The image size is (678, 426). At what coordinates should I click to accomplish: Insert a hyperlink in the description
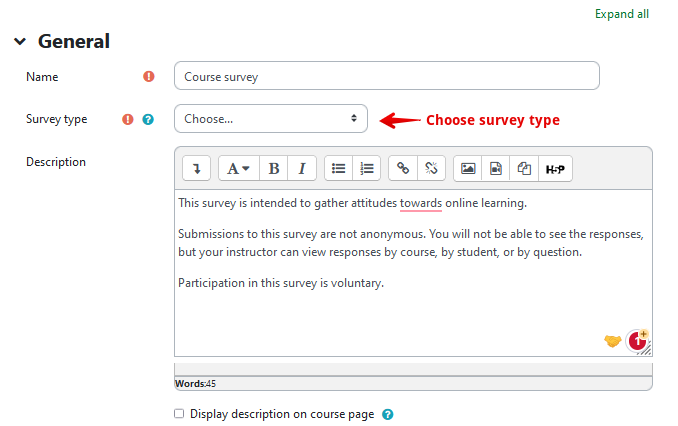tap(403, 169)
